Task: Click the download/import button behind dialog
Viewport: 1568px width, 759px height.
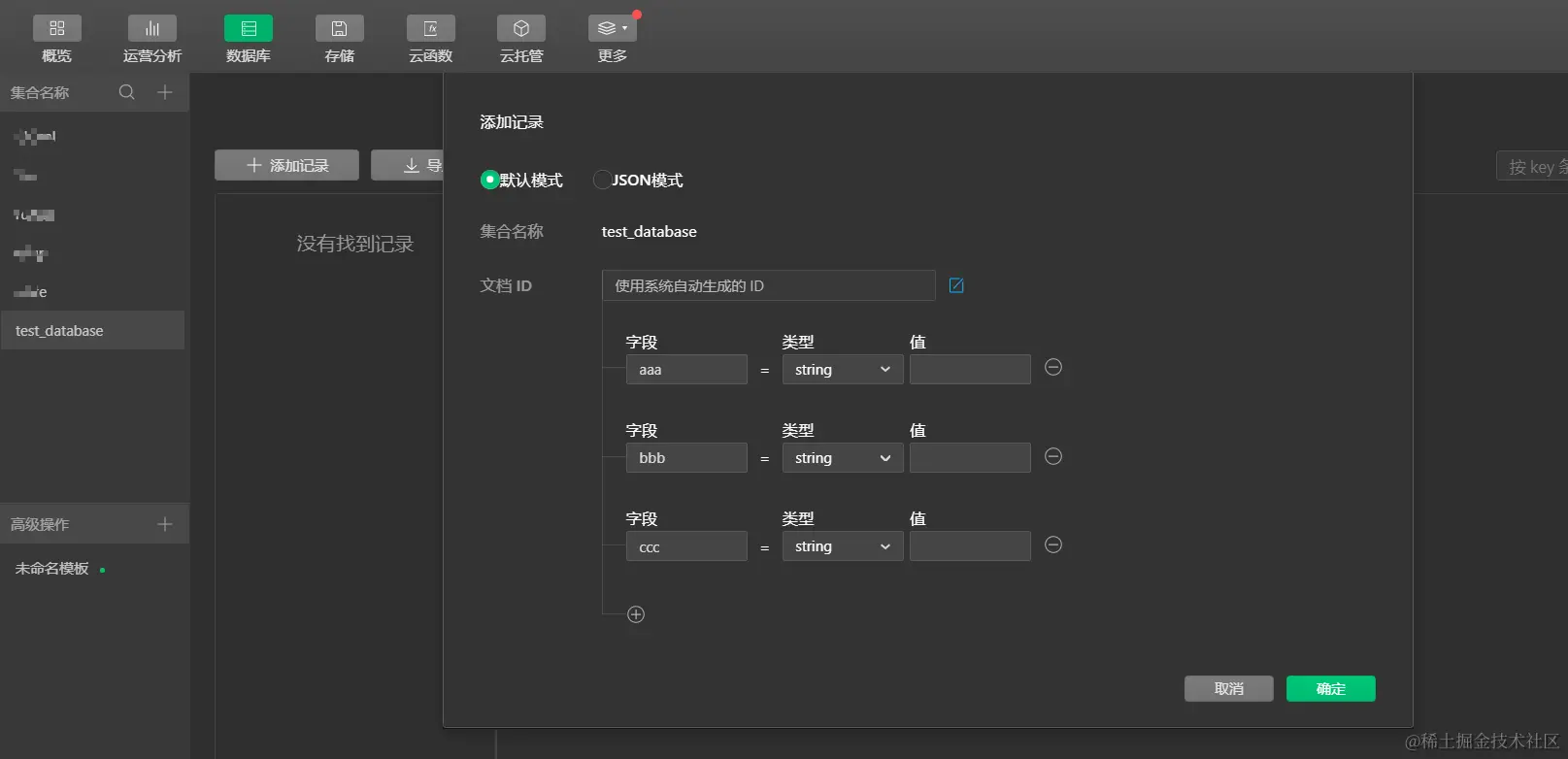Action: click(x=408, y=165)
